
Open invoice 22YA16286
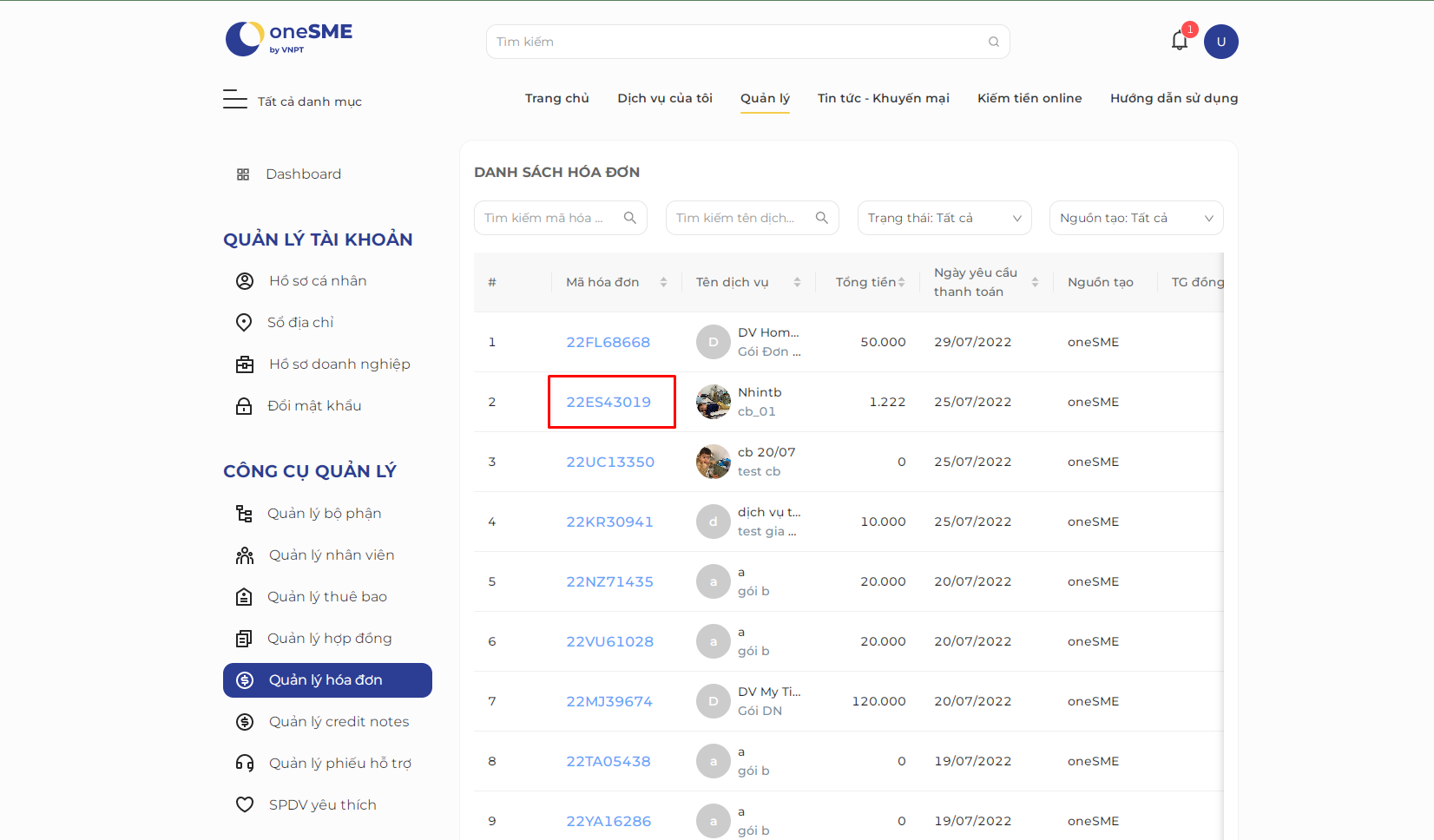click(608, 821)
